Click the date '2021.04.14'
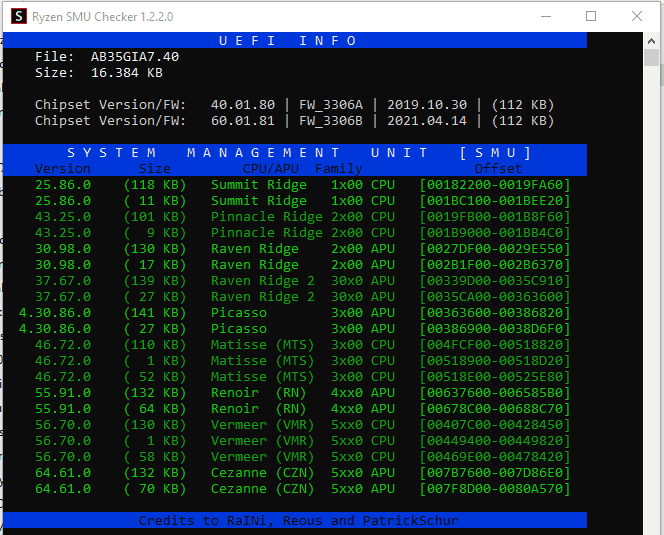 point(427,121)
